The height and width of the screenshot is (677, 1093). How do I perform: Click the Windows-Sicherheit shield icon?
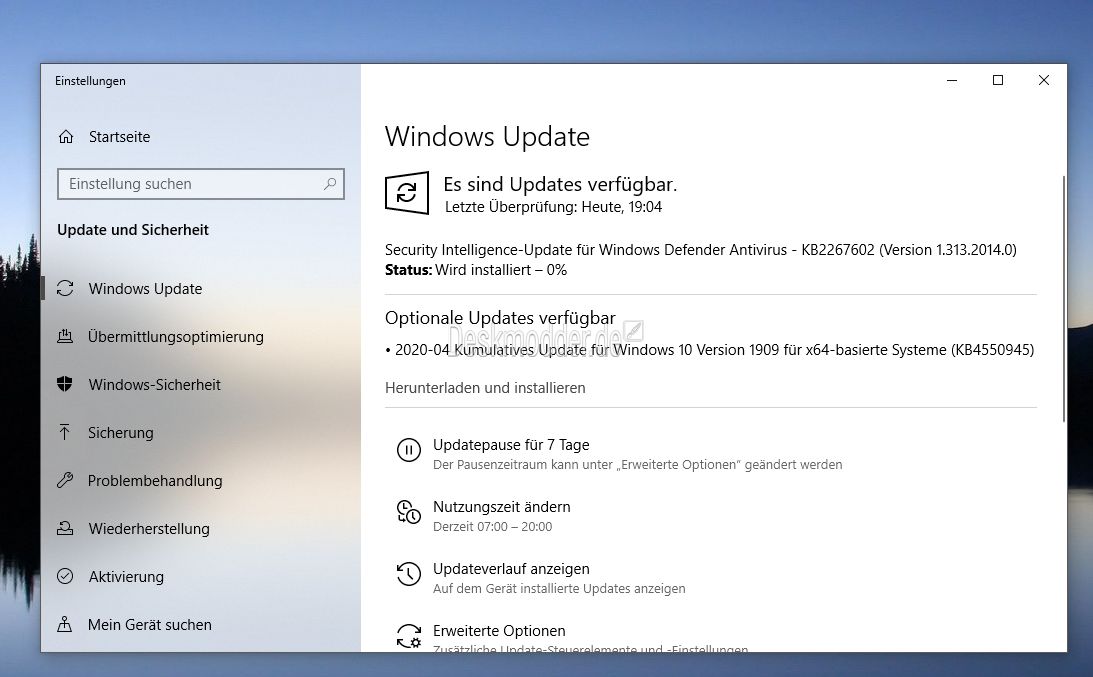(x=65, y=384)
